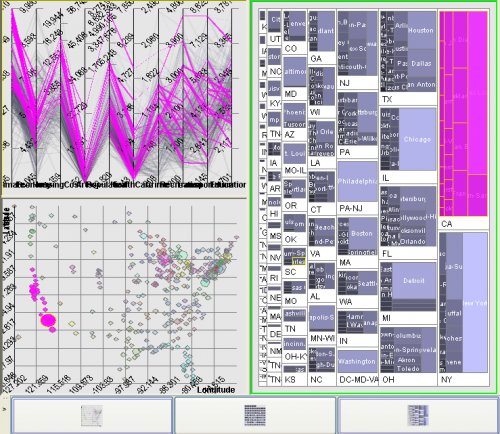This screenshot has width=500, height=434.
Task: Click the MN-WI group label
Action: click(x=322, y=339)
